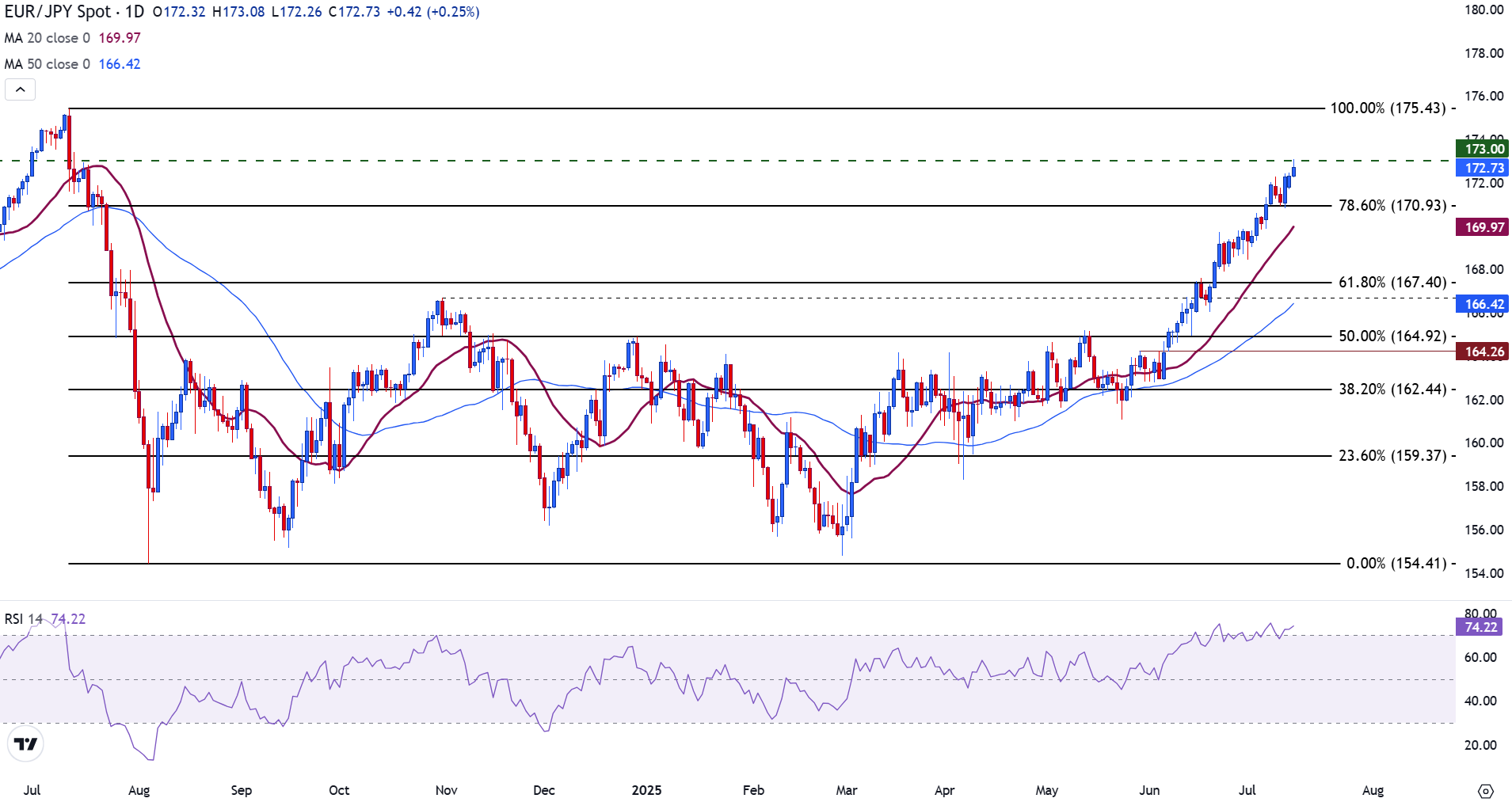This screenshot has width=1512, height=802.
Task: Open chart settings gear icon
Action: coord(1485,791)
